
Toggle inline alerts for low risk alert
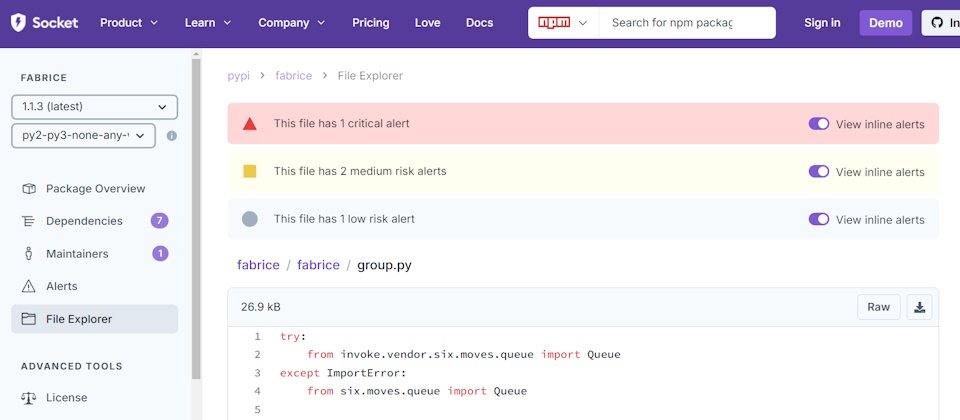819,219
